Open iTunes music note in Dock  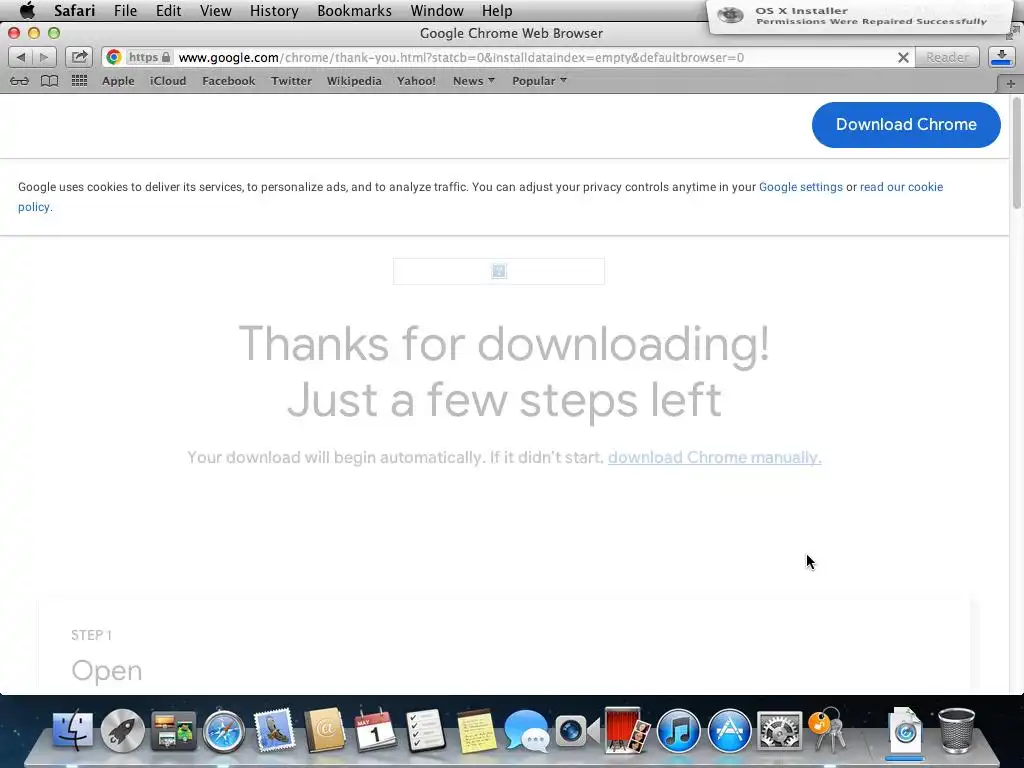coord(679,730)
